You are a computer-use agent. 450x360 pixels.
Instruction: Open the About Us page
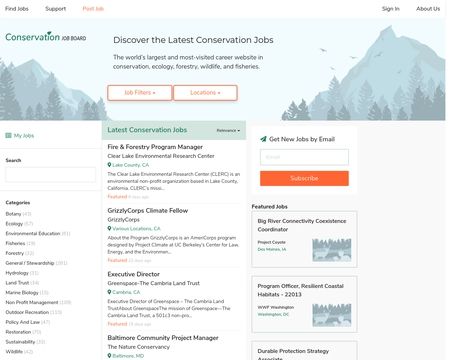[428, 9]
